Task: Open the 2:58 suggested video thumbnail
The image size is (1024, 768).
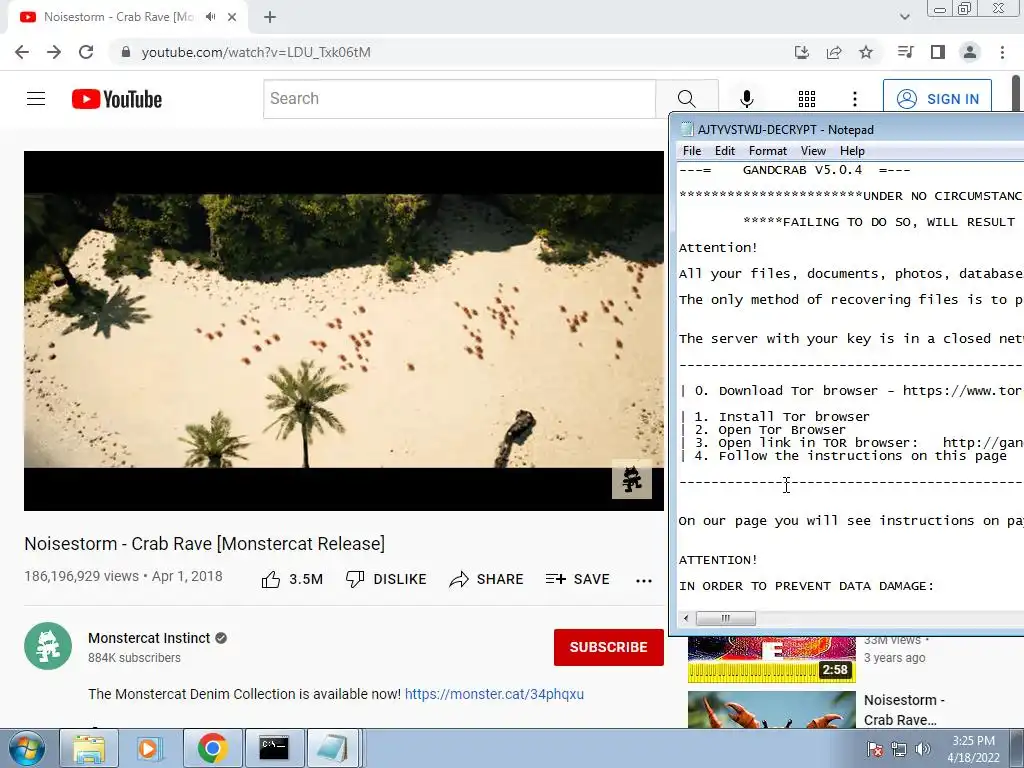Action: [x=771, y=660]
